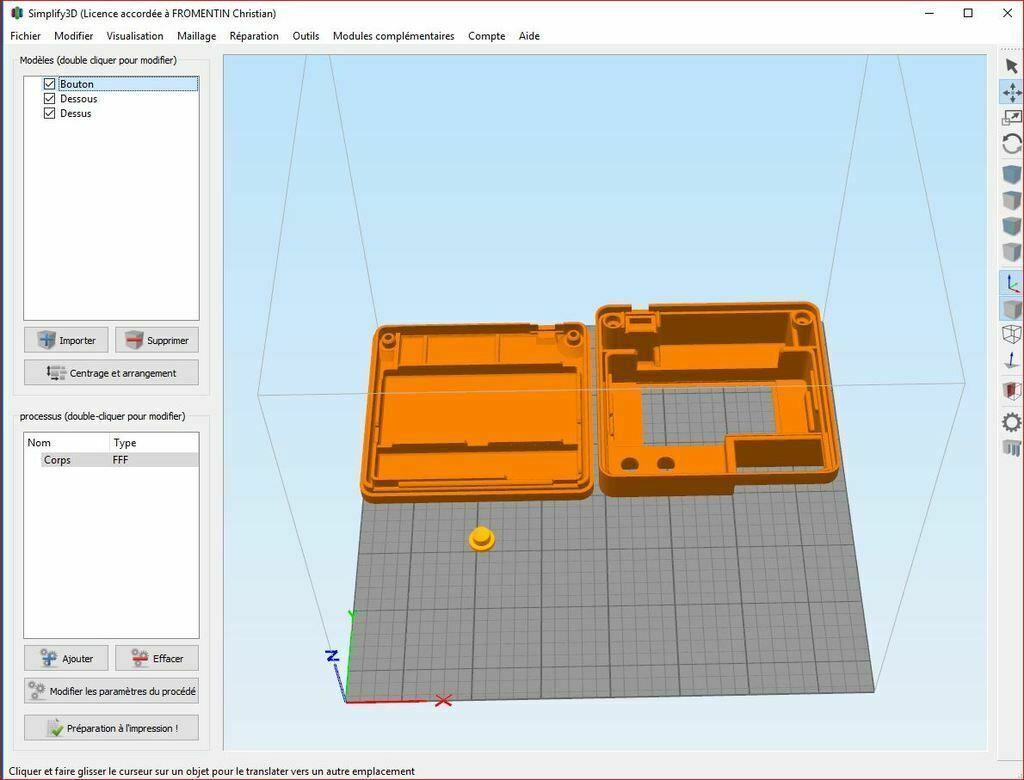
Task: Select the arrow selection tool
Action: pyautogui.click(x=1011, y=65)
